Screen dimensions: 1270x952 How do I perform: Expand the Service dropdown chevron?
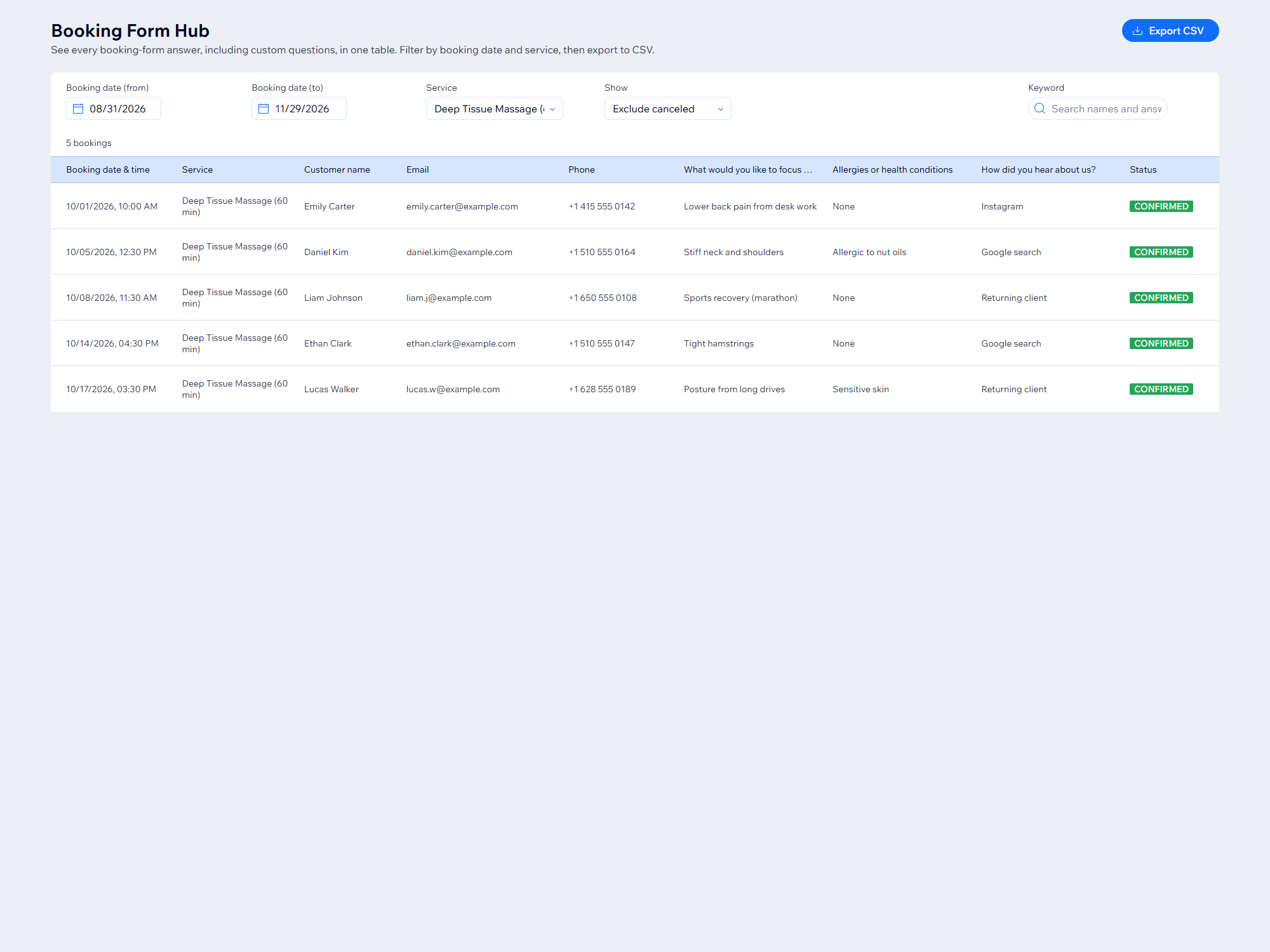coord(552,109)
